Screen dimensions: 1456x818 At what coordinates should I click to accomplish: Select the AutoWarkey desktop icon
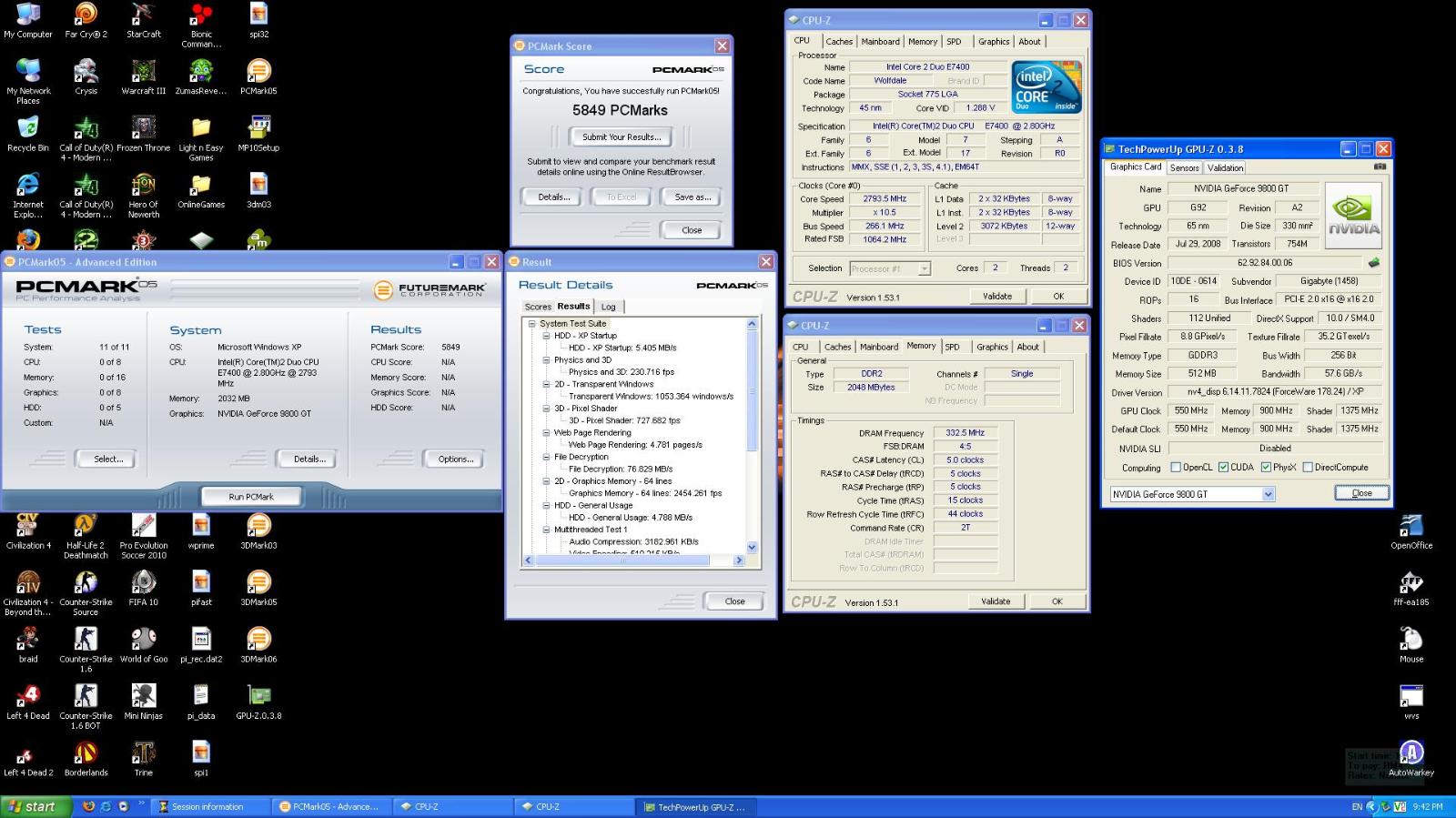(1411, 758)
